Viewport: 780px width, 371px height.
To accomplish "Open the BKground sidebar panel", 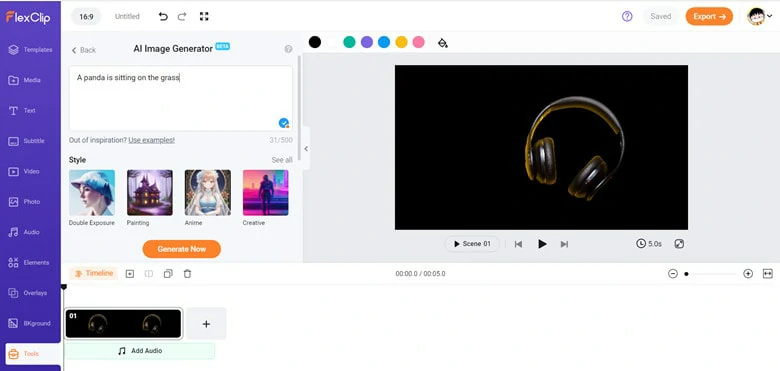I will pos(30,323).
